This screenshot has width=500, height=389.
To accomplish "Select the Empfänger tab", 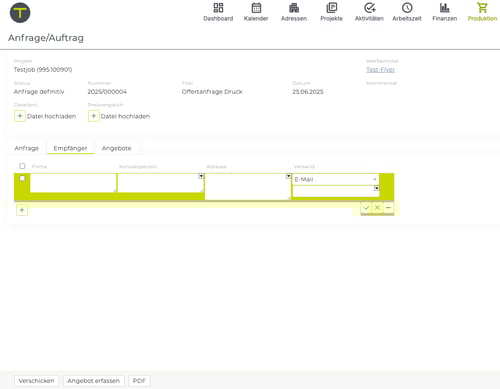I will (70, 148).
